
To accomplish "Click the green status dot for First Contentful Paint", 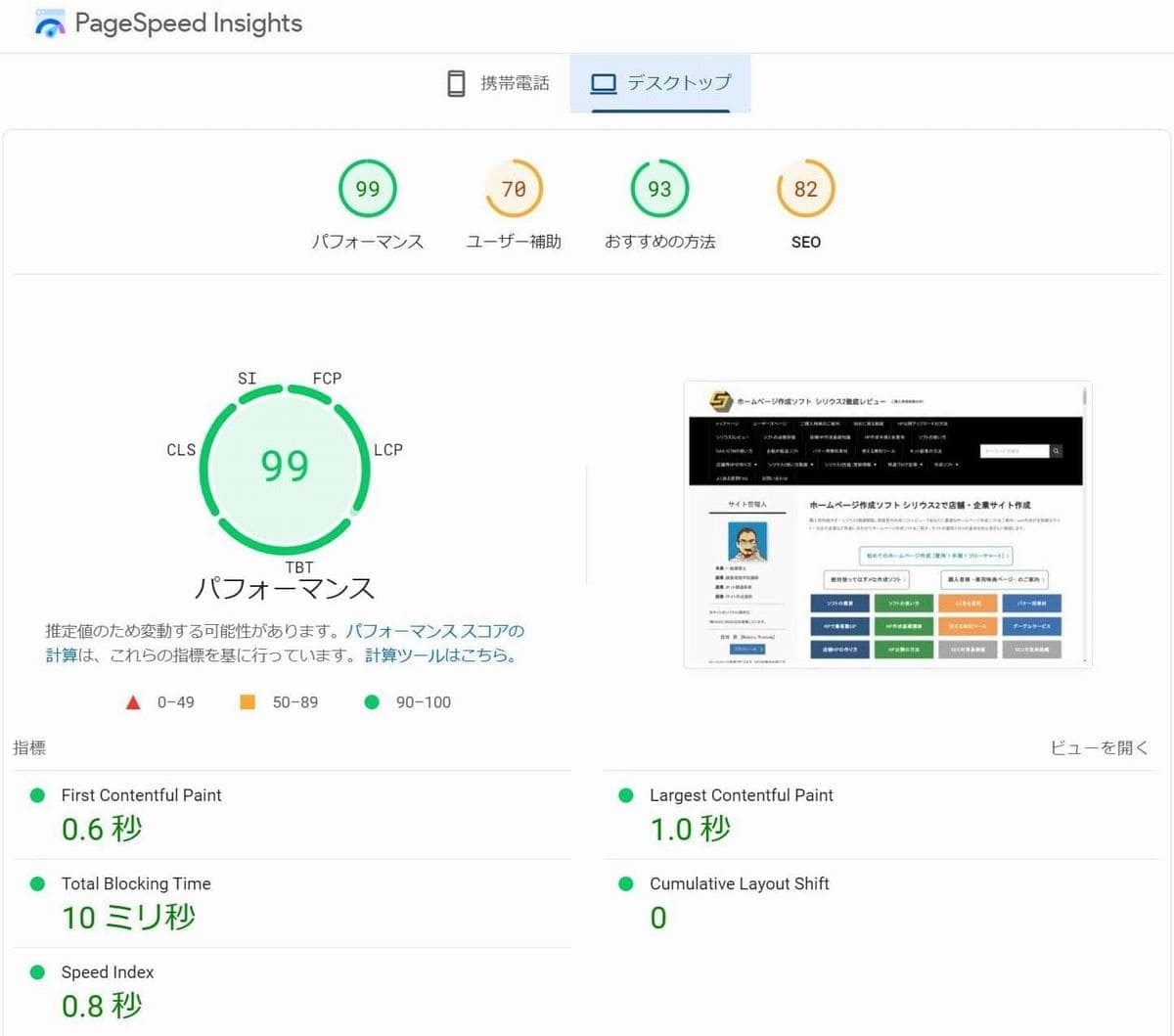I will [37, 795].
